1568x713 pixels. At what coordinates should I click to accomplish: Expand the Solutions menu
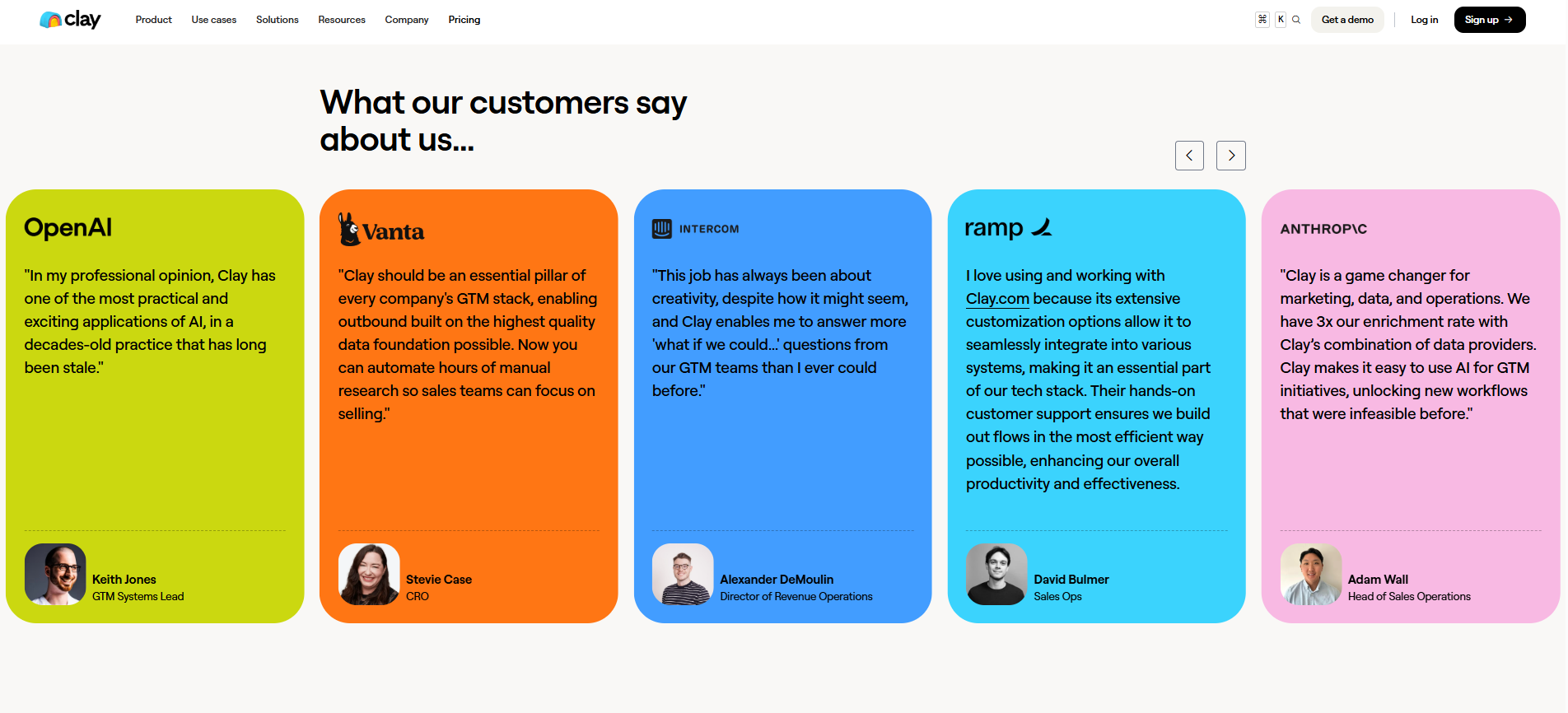click(278, 20)
